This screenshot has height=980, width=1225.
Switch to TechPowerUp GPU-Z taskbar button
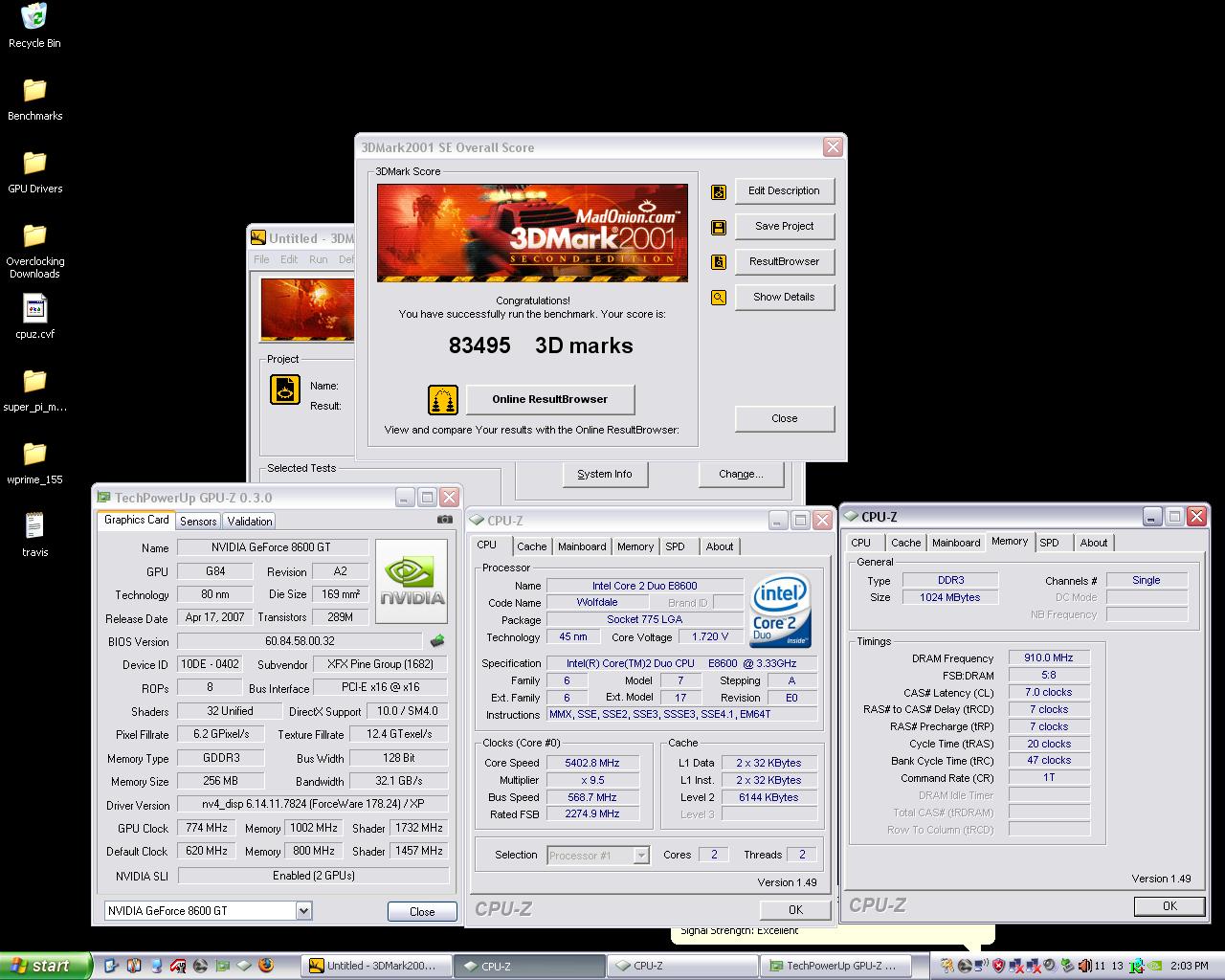834,967
